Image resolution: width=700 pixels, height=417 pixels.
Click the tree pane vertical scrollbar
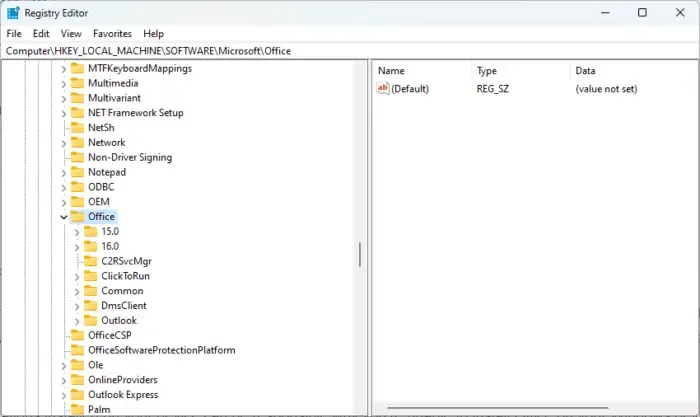point(360,254)
